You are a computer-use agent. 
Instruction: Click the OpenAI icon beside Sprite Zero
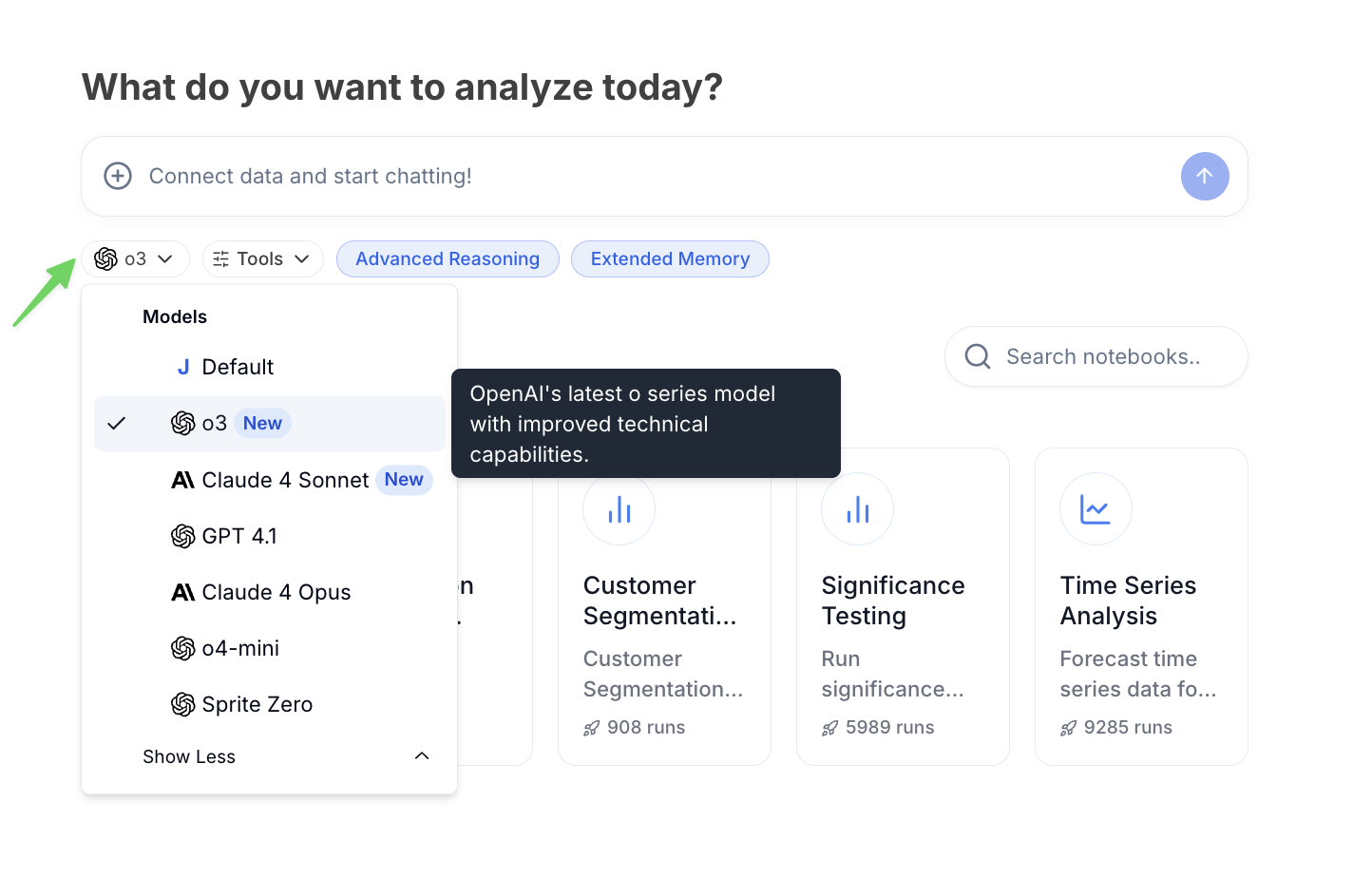[183, 704]
